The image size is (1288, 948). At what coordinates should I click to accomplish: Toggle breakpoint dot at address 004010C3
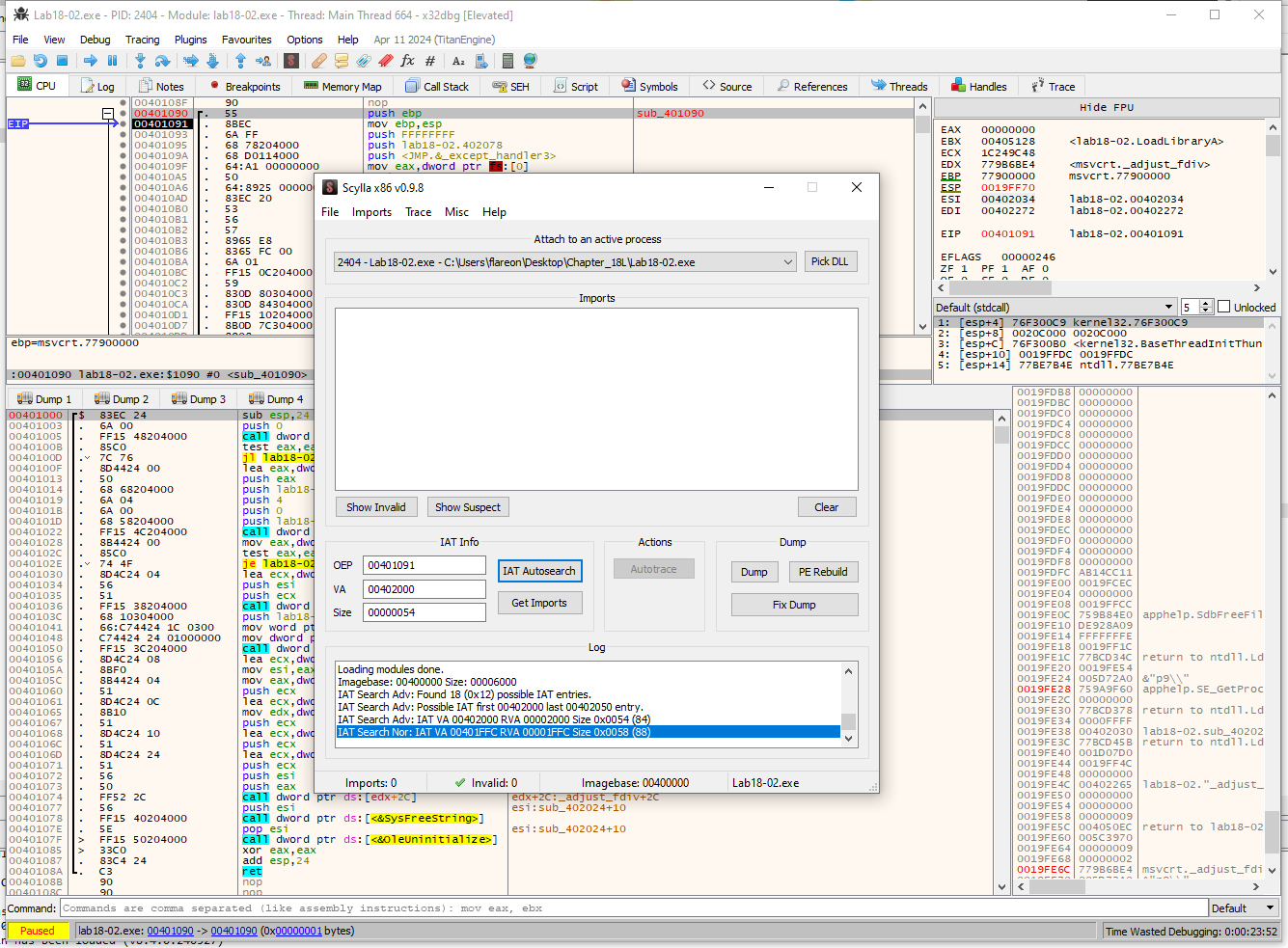pos(123,293)
